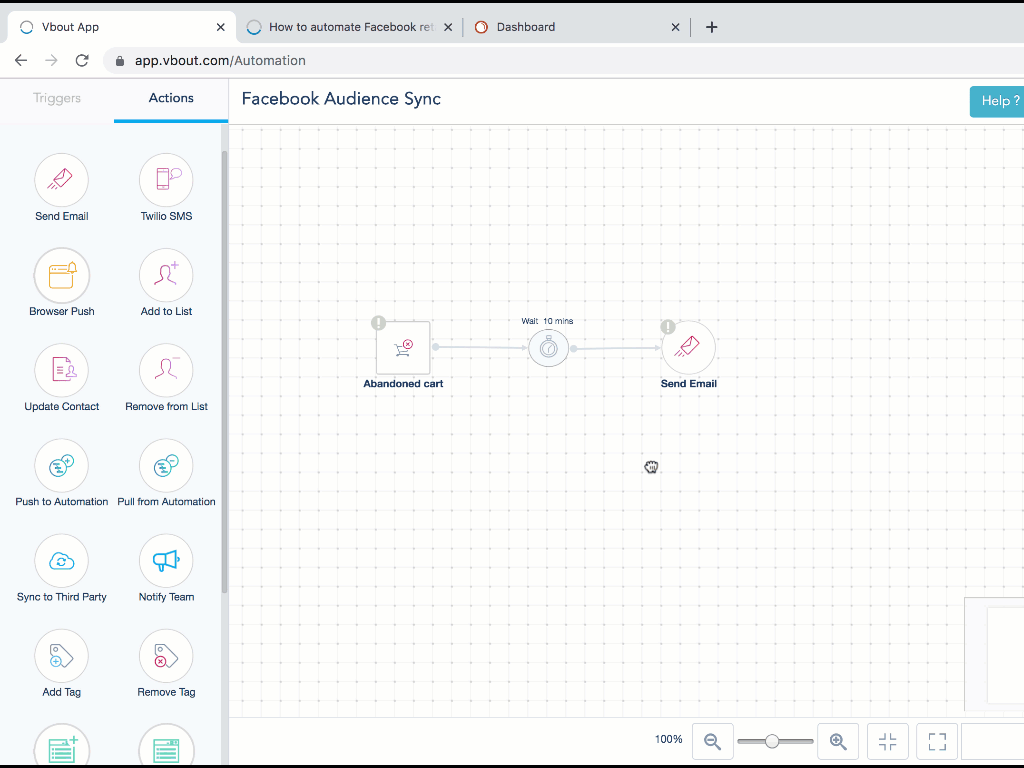
Task: Go forward in browser history
Action: [51, 61]
